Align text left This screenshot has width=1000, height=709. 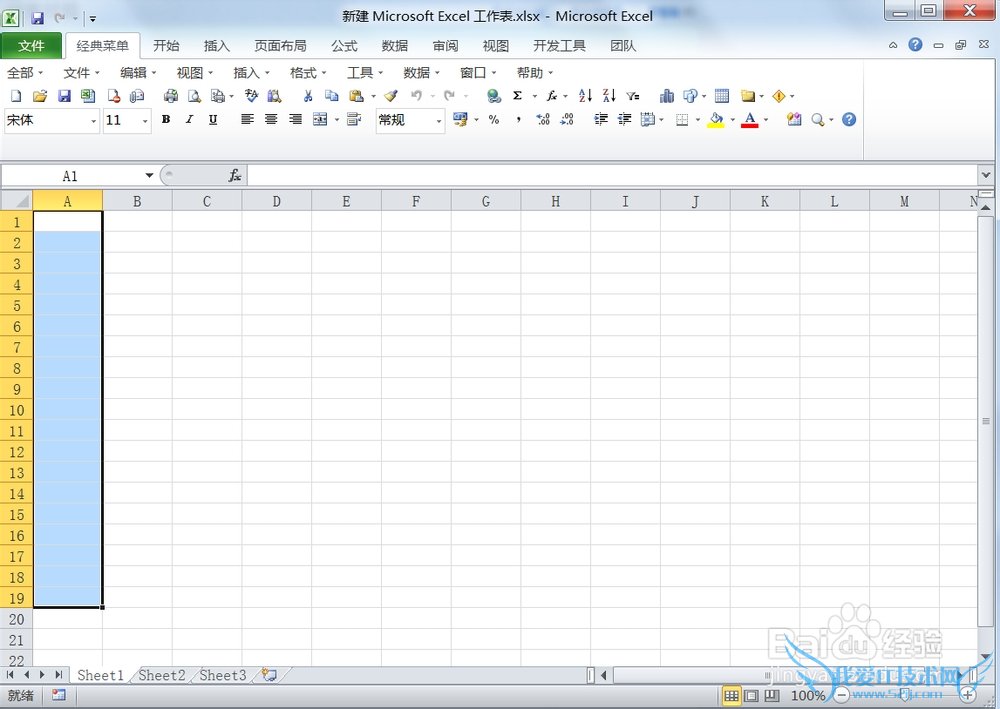click(247, 119)
